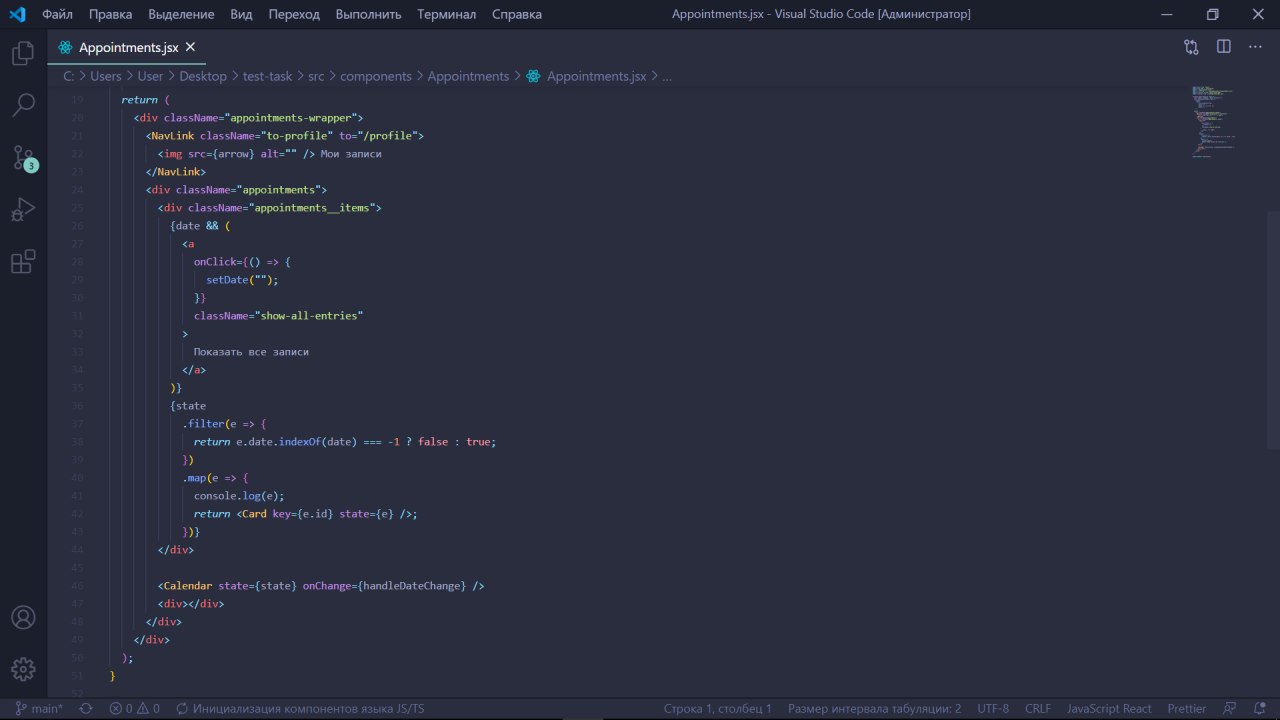Click the setDate("") code line
The image size is (1280, 720).
[x=242, y=280]
